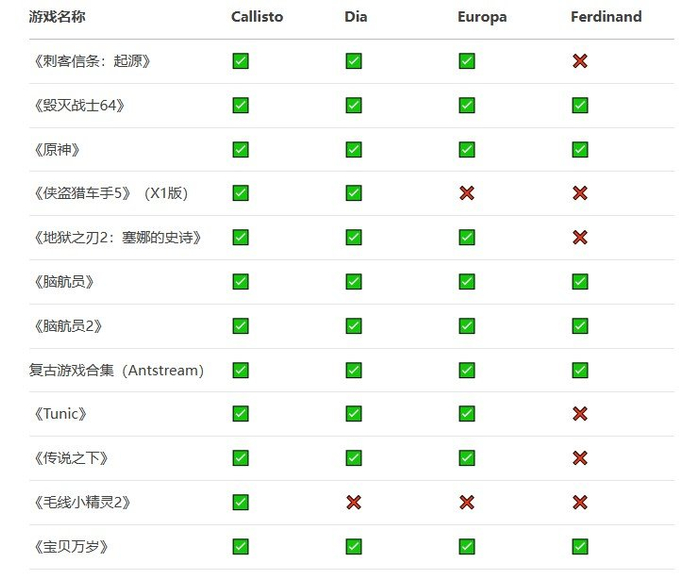Click the green check for 宝贝万岁 under Europa
700x579 pixels.
pos(467,546)
